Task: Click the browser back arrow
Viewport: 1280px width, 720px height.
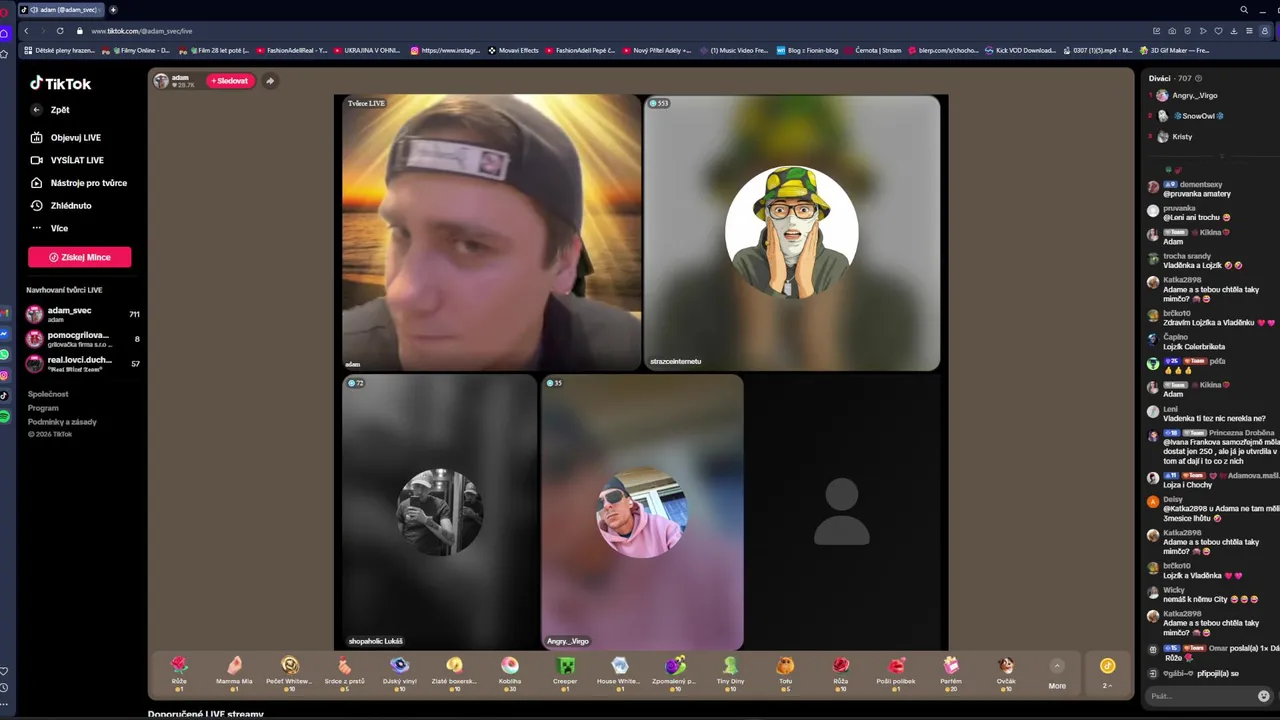Action: click(x=26, y=31)
